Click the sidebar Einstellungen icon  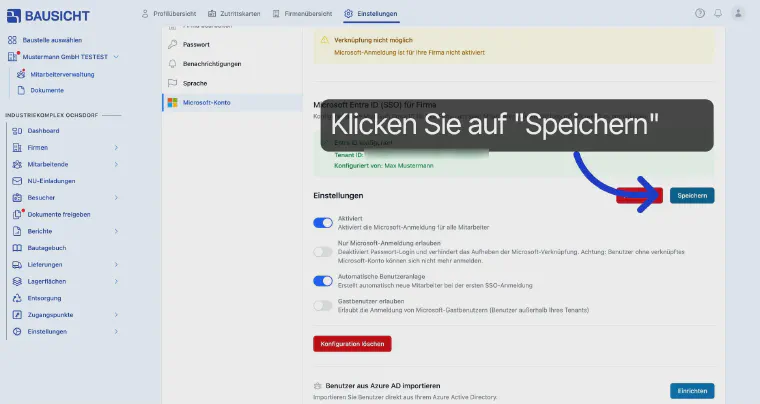17,331
